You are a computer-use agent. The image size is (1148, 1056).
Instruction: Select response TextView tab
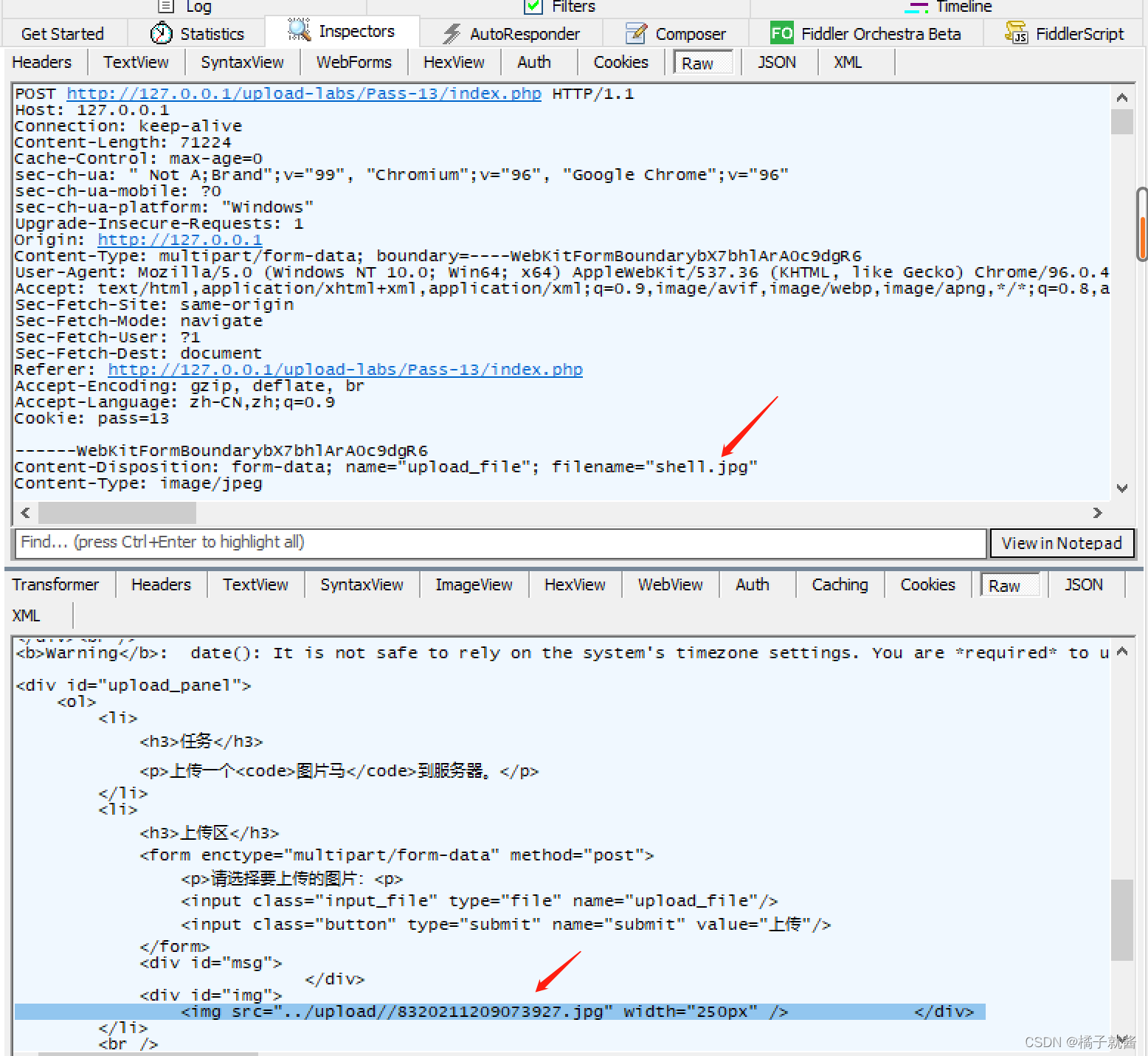[255, 585]
